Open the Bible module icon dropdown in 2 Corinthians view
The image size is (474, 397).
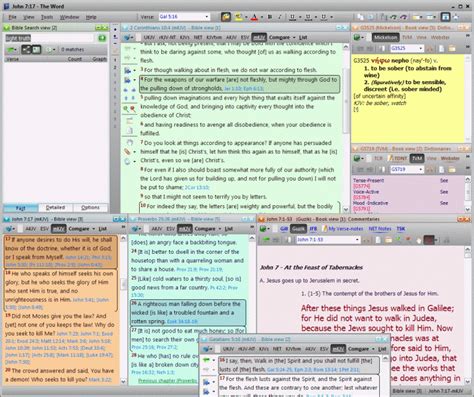tap(128, 37)
